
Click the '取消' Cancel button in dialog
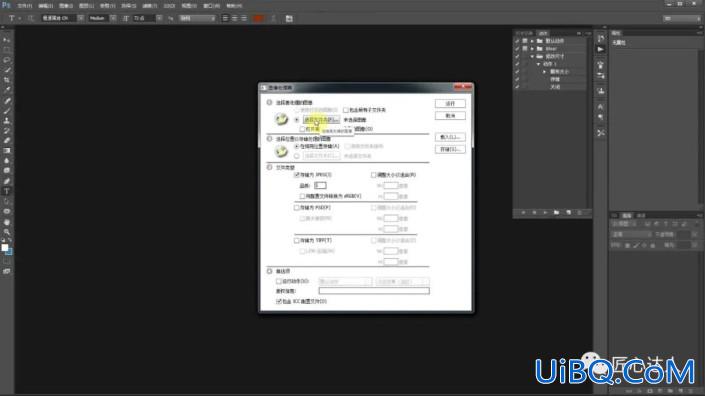point(450,116)
